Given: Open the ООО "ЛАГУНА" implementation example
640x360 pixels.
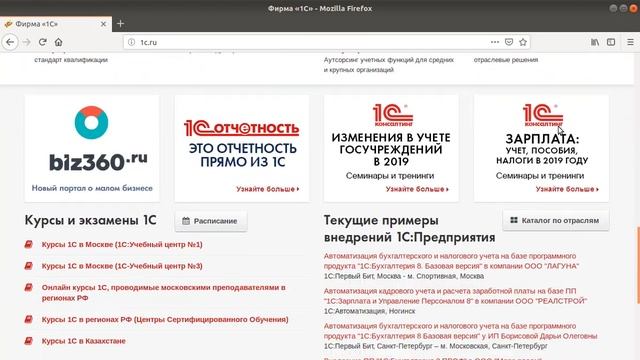Looking at the screenshot, I should [451, 261].
